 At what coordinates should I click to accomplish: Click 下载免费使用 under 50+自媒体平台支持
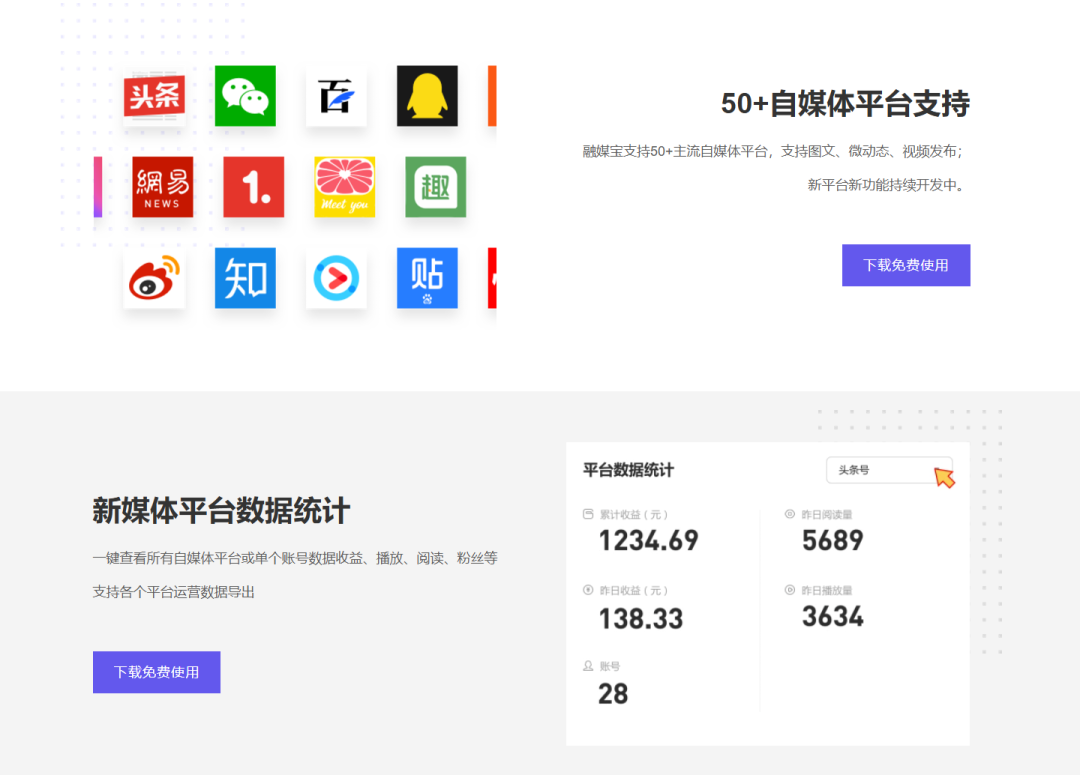pyautogui.click(x=906, y=265)
